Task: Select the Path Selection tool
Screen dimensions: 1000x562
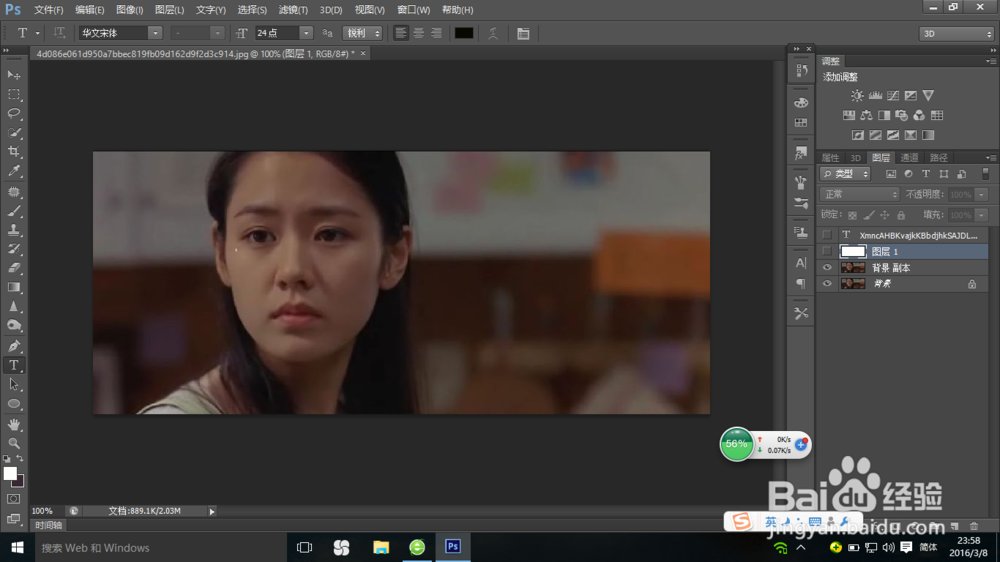Action: click(x=14, y=385)
